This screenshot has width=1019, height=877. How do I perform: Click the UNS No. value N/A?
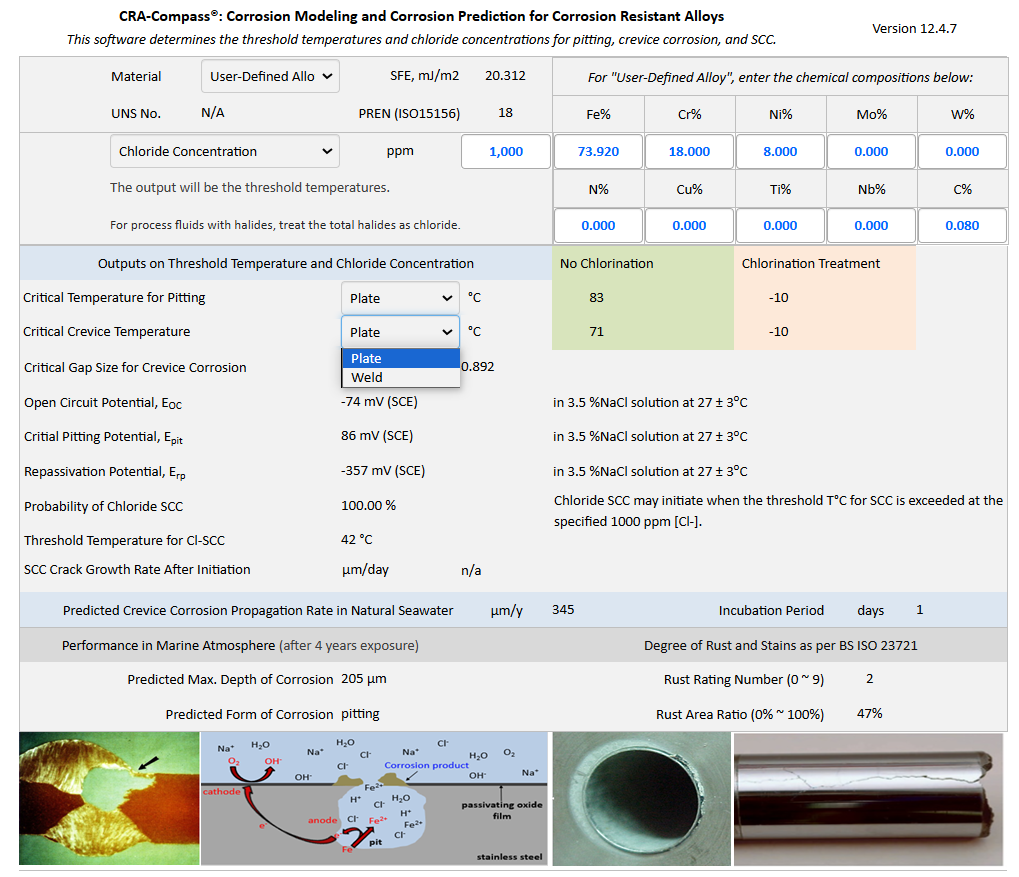click(x=213, y=112)
